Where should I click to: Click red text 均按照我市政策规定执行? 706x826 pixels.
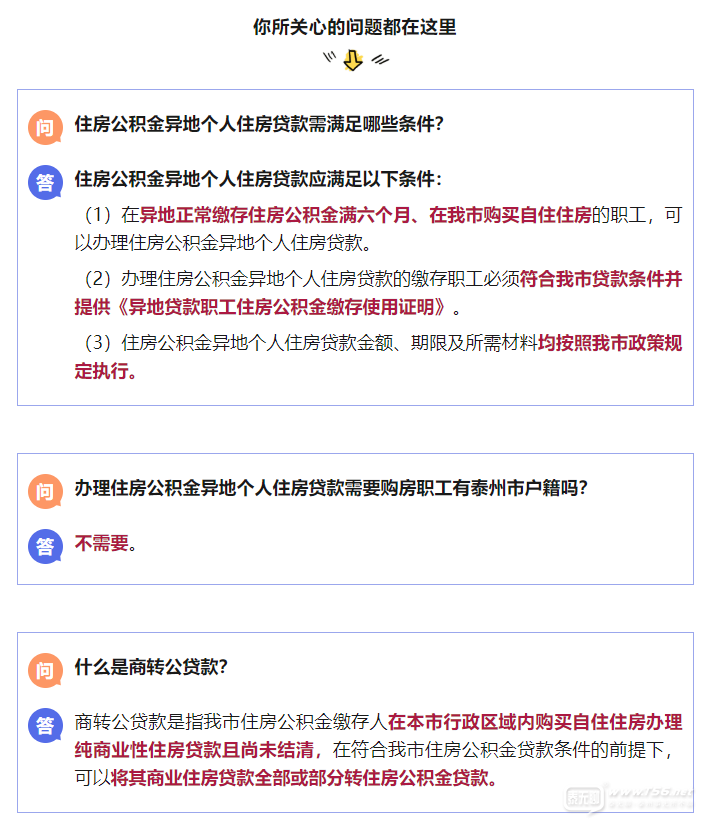tap(610, 344)
